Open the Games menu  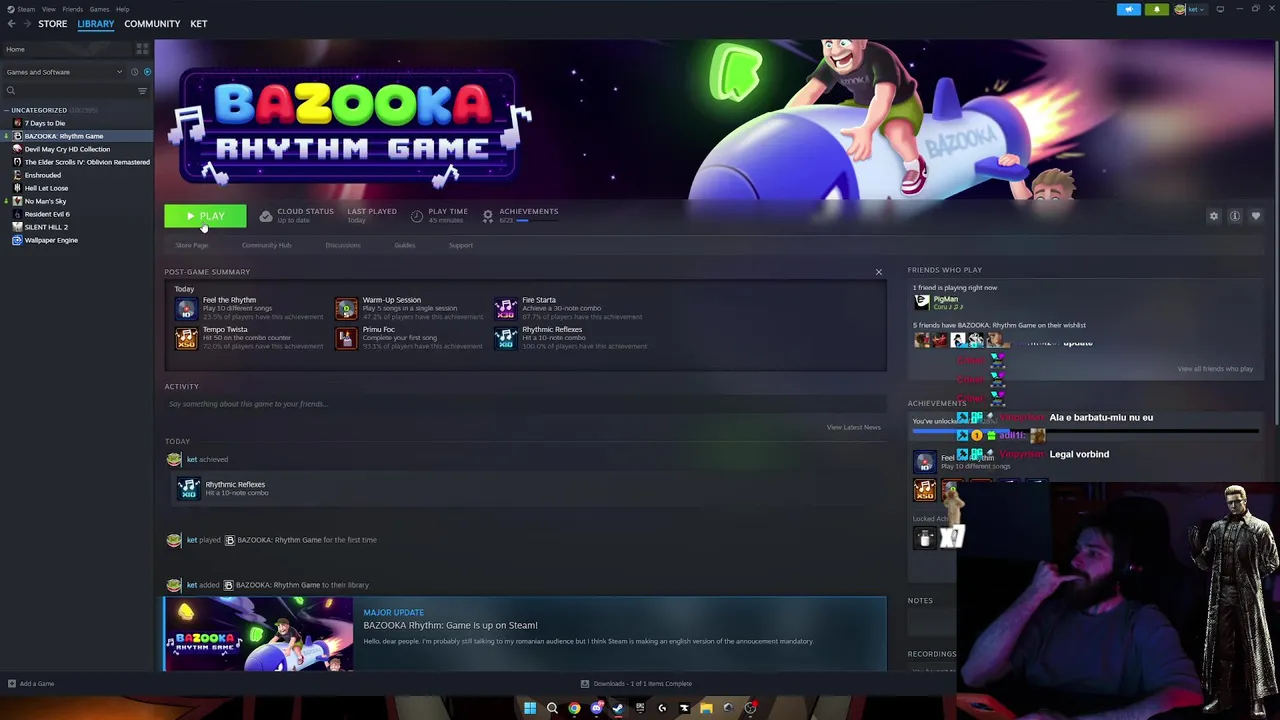(x=99, y=9)
